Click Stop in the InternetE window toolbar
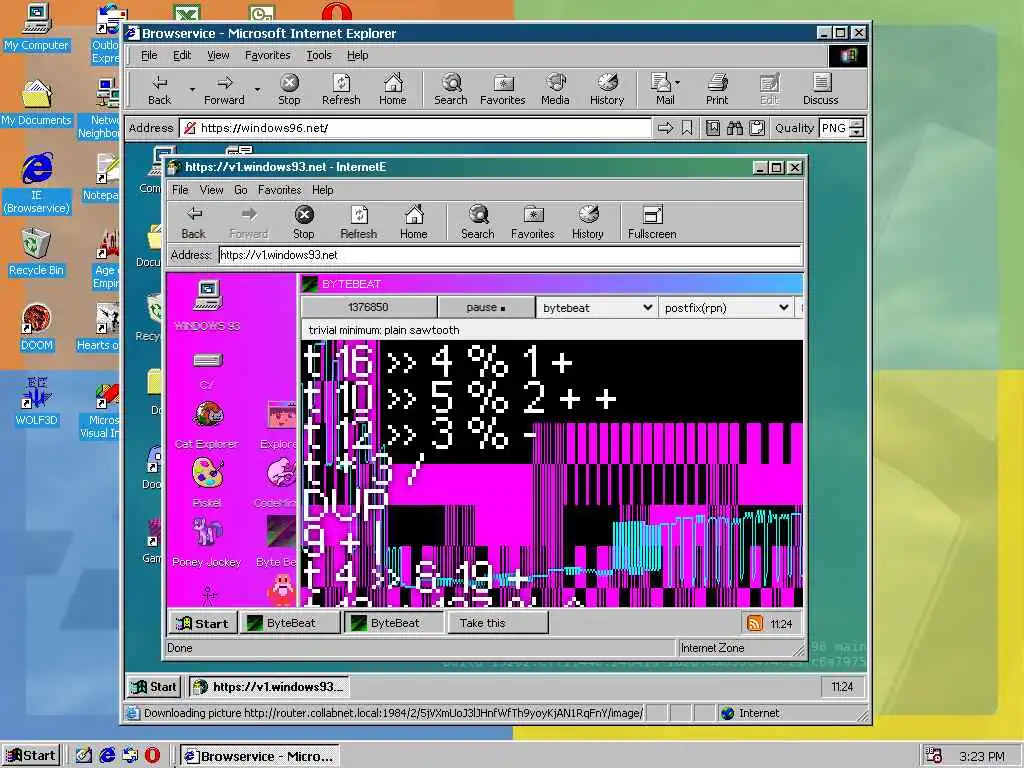The height and width of the screenshot is (768, 1024). pos(304,223)
